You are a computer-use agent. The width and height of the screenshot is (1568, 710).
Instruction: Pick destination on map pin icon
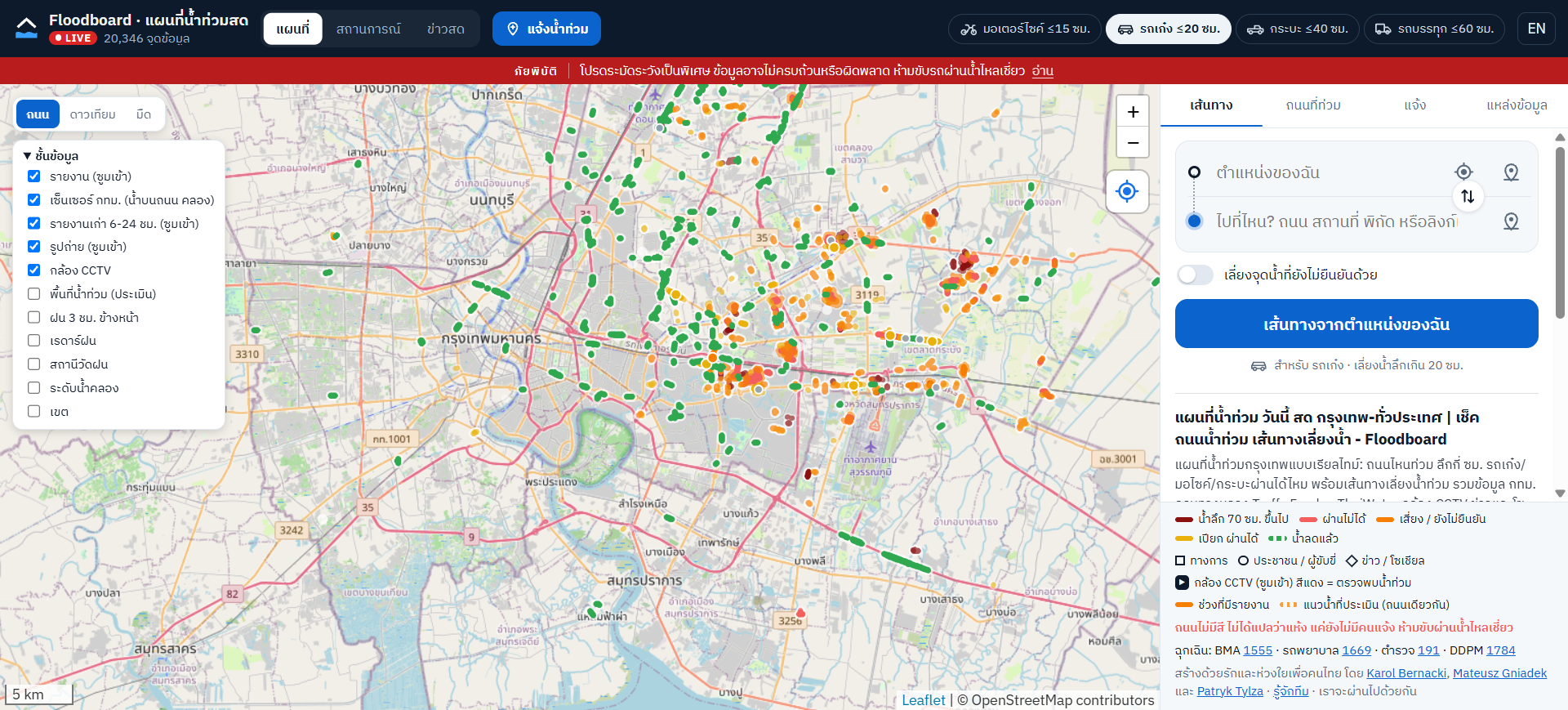(x=1511, y=221)
